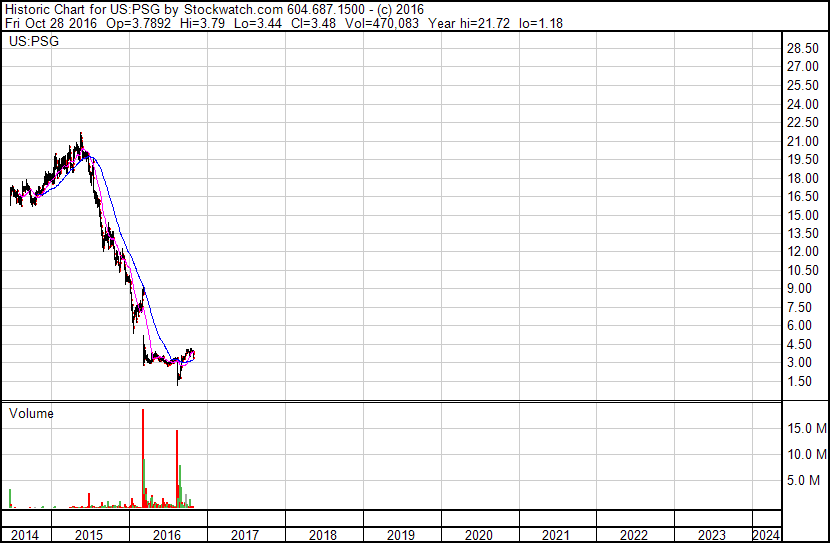Click the 1.50 price axis value
This screenshot has height=543, width=830.
(x=799, y=381)
